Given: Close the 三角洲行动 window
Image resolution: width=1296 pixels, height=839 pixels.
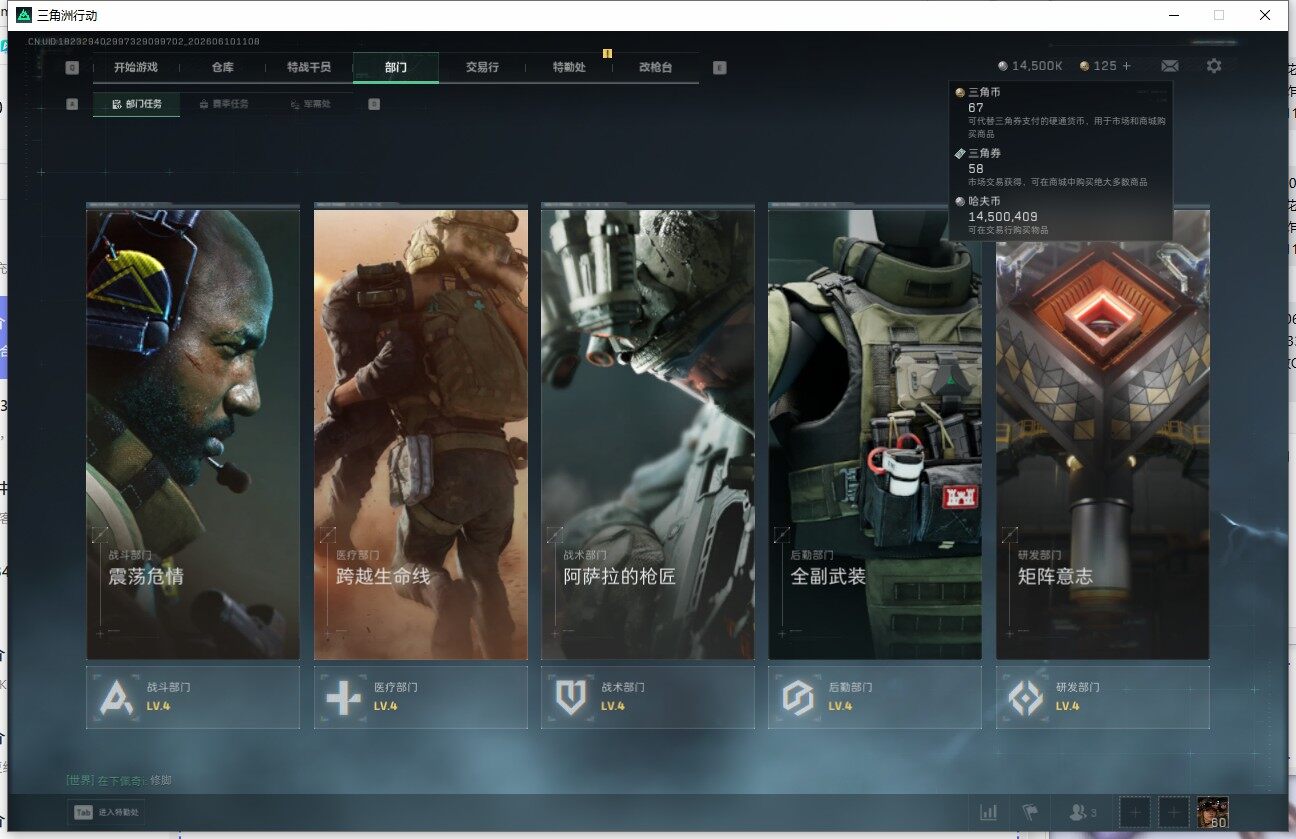Looking at the screenshot, I should point(1265,15).
